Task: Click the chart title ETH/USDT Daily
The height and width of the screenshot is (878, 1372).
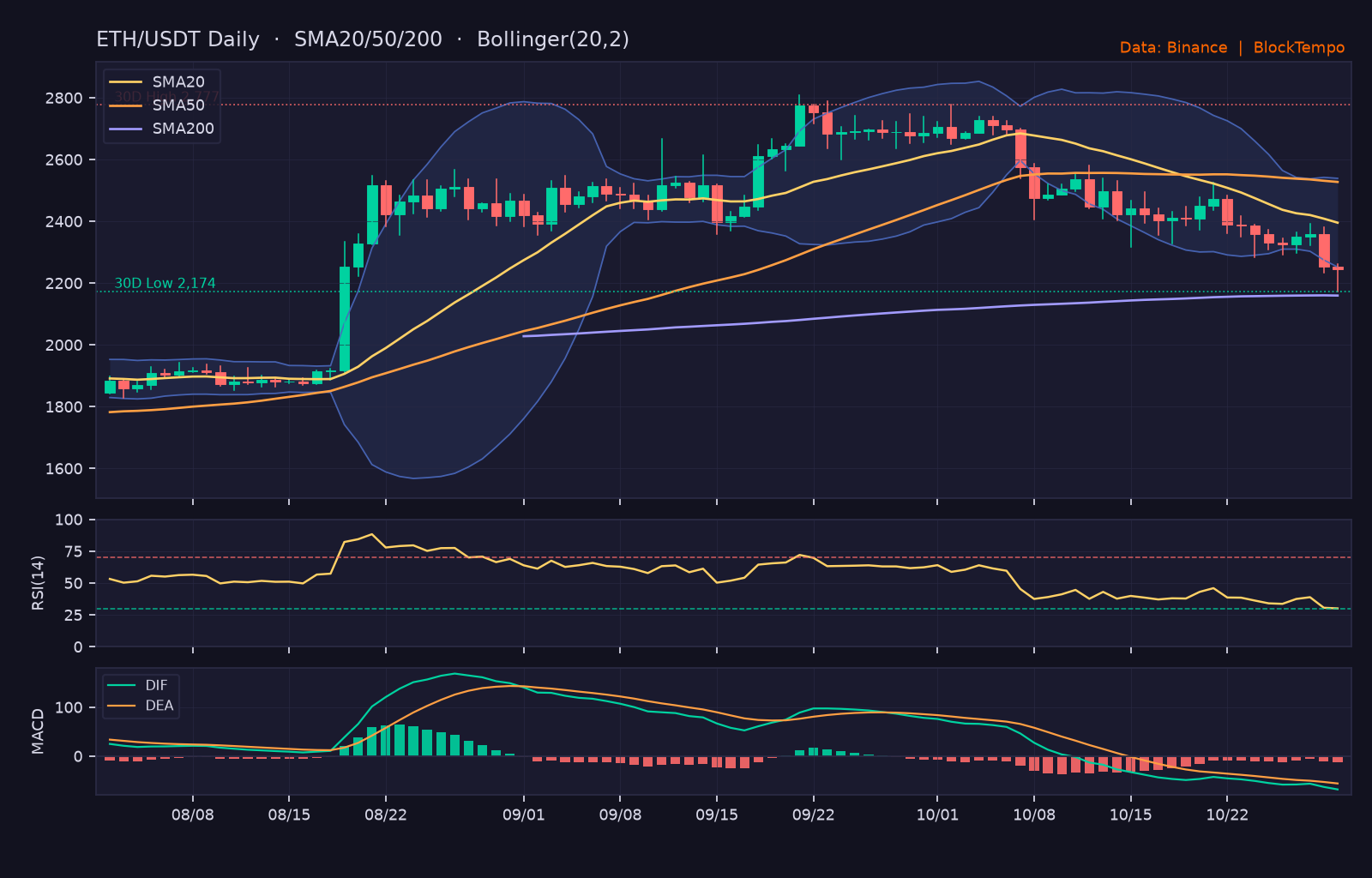Action: coord(178,40)
